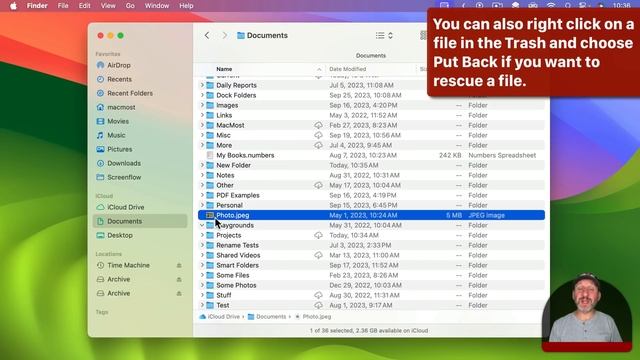Image resolution: width=640 pixels, height=360 pixels.
Task: Expand the Images folder
Action: [202, 105]
